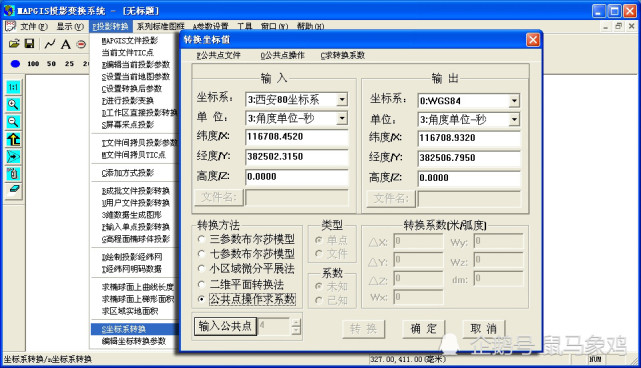This screenshot has height=368, width=641.
Task: Select 公共点操作求系数 radio option
Action: (201, 299)
